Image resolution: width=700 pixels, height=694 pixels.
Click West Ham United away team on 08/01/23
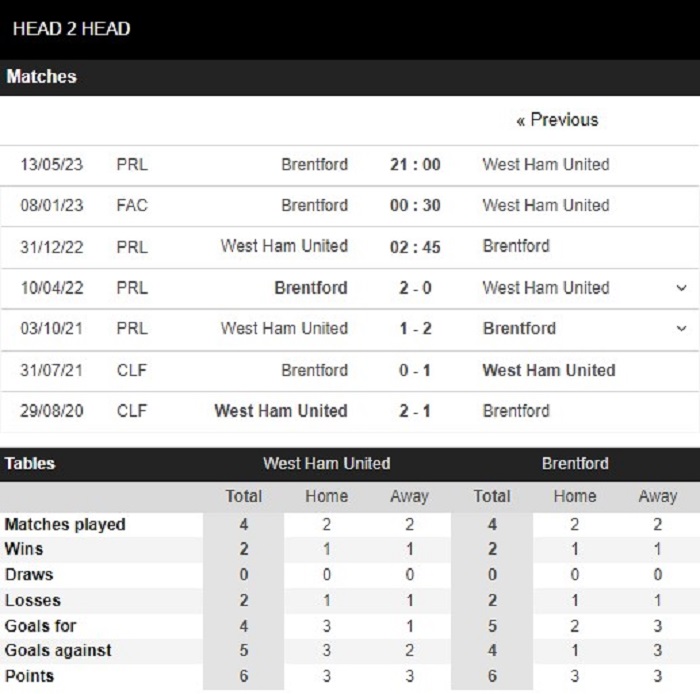click(x=545, y=206)
